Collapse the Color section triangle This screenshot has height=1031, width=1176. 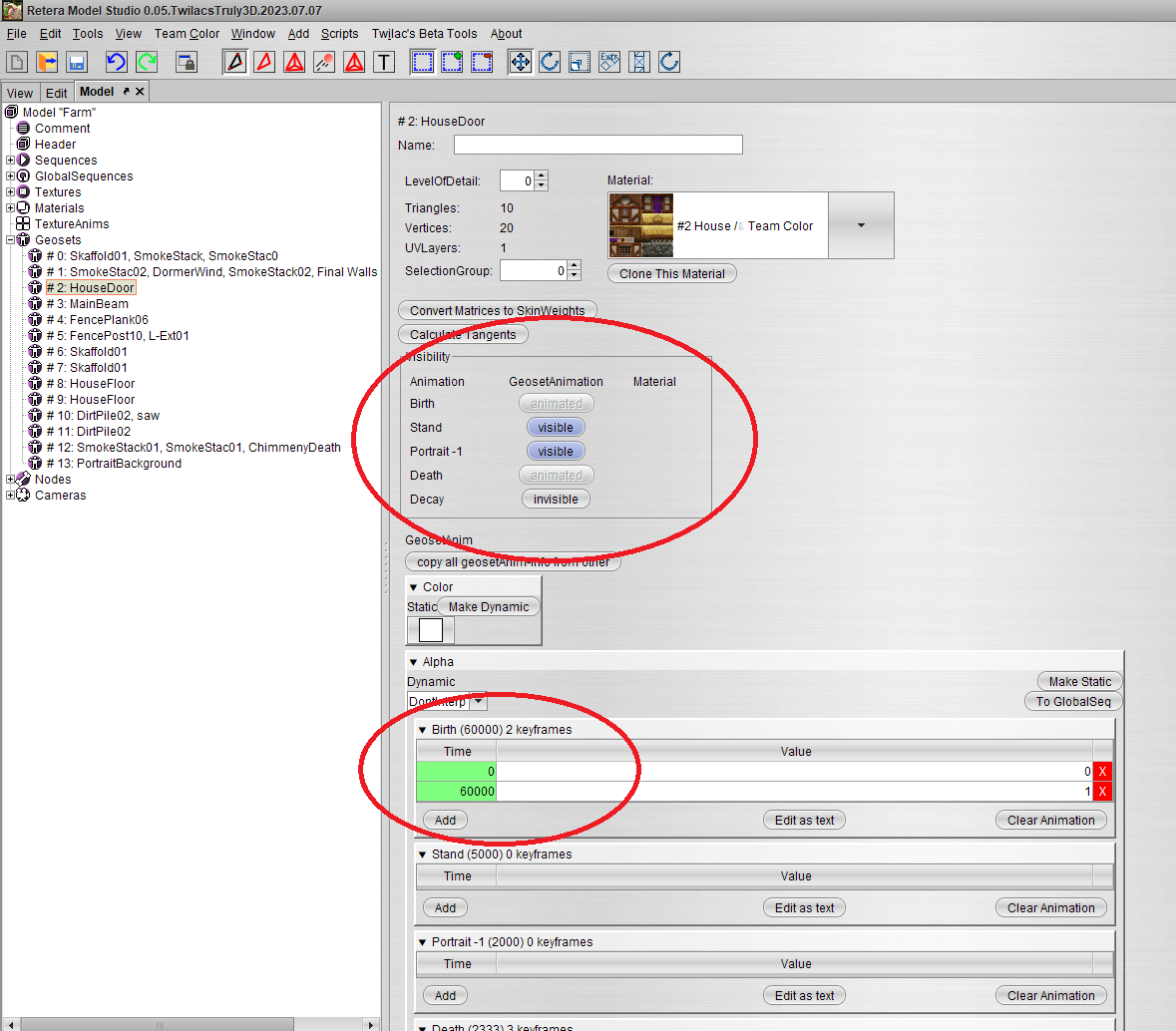pos(413,587)
